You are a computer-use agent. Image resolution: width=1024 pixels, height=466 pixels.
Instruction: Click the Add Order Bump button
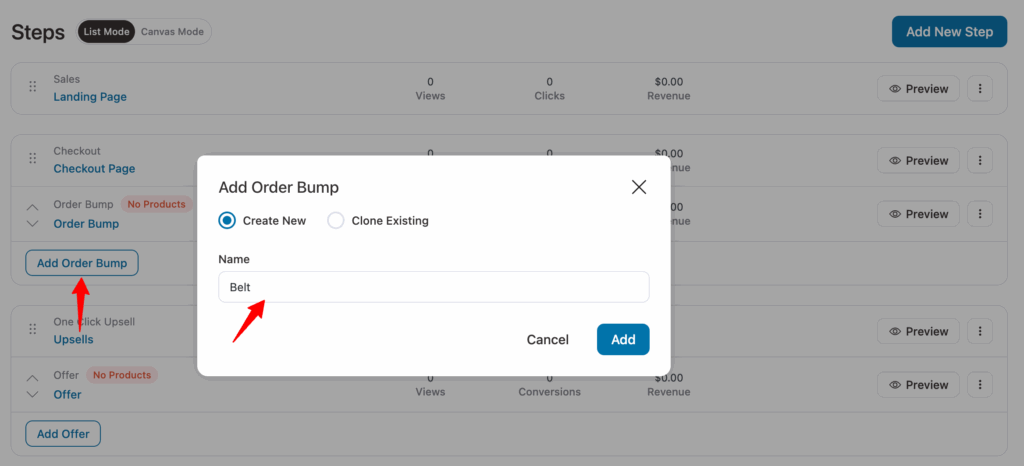[x=82, y=263]
